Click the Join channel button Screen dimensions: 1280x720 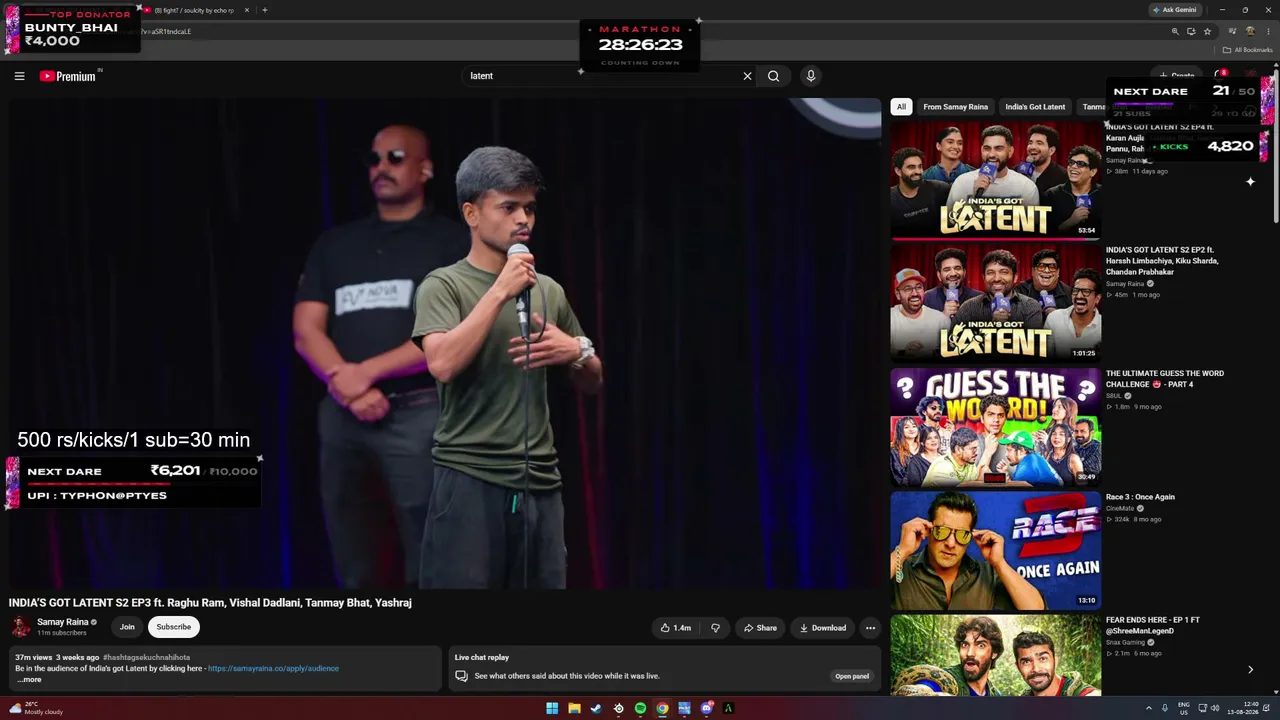click(x=127, y=627)
